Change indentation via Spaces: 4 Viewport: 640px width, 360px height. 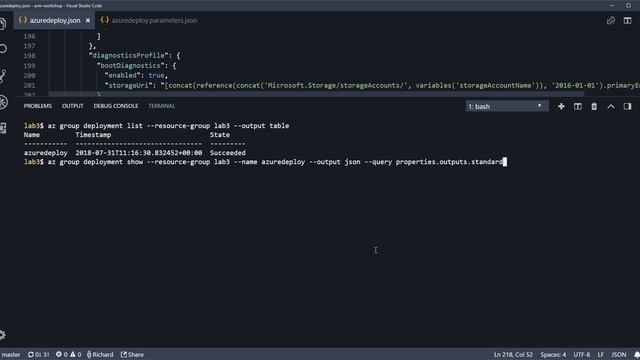[x=553, y=355]
